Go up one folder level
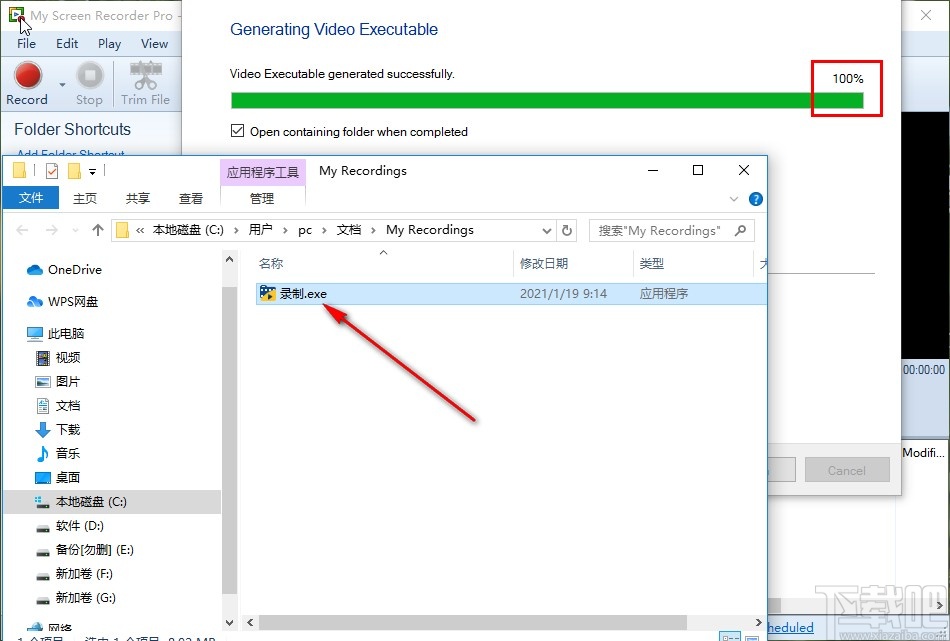Screen dimensions: 950x641 click(98, 230)
